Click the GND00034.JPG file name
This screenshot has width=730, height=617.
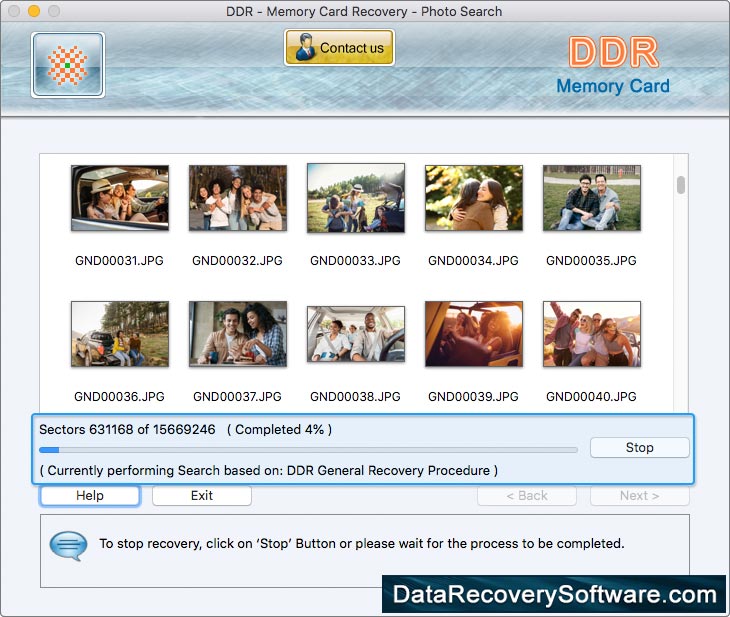(x=473, y=260)
